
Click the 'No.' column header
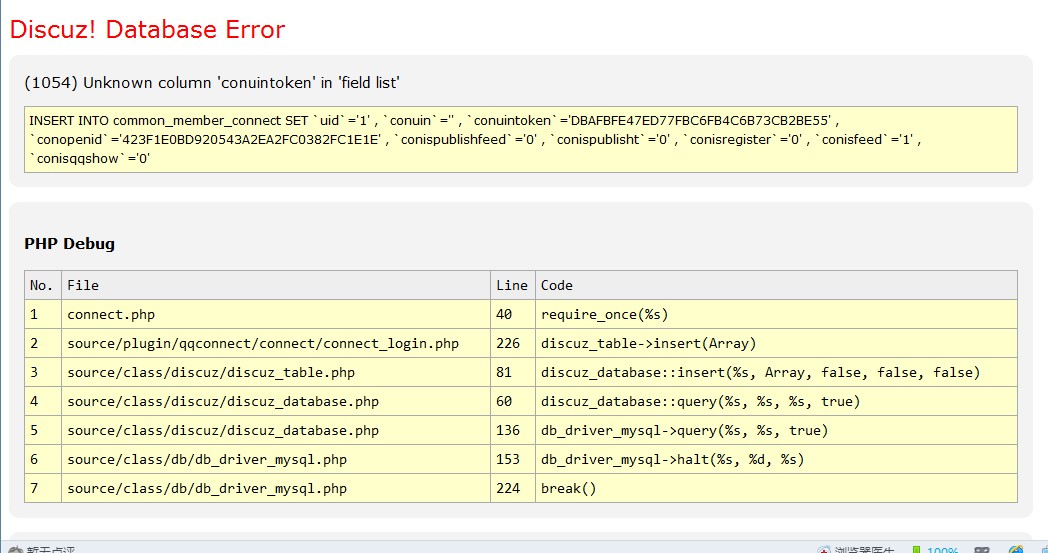(x=42, y=285)
